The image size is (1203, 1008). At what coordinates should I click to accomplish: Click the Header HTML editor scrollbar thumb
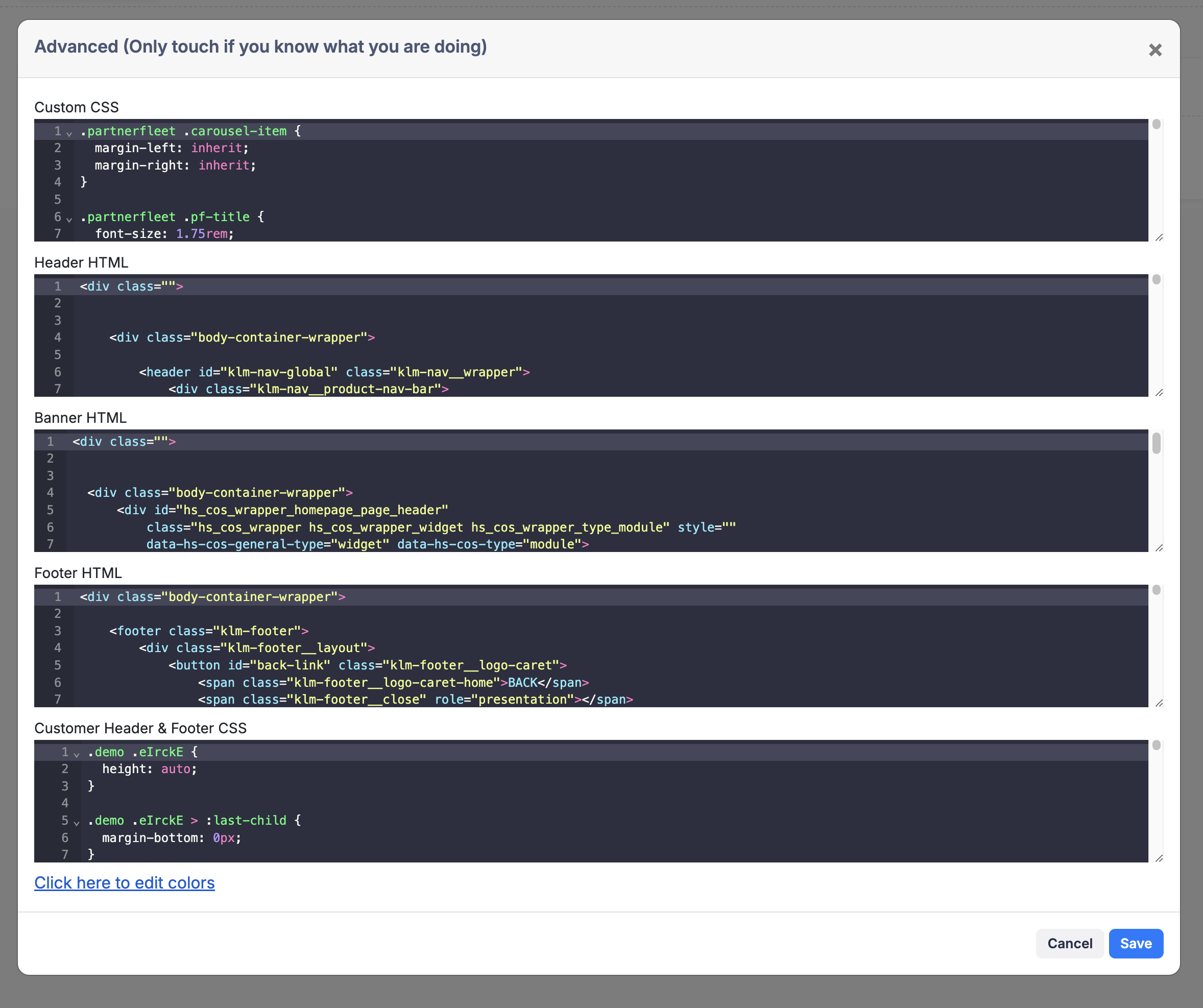(1157, 279)
